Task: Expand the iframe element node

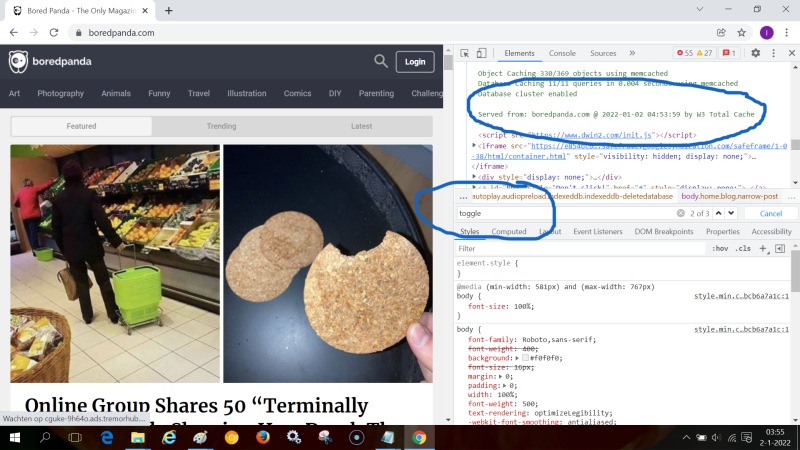Action: [x=474, y=145]
